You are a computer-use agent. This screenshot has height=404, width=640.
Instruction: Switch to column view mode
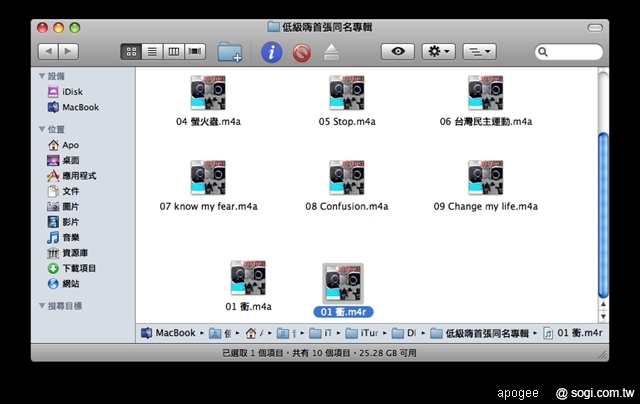tap(173, 52)
